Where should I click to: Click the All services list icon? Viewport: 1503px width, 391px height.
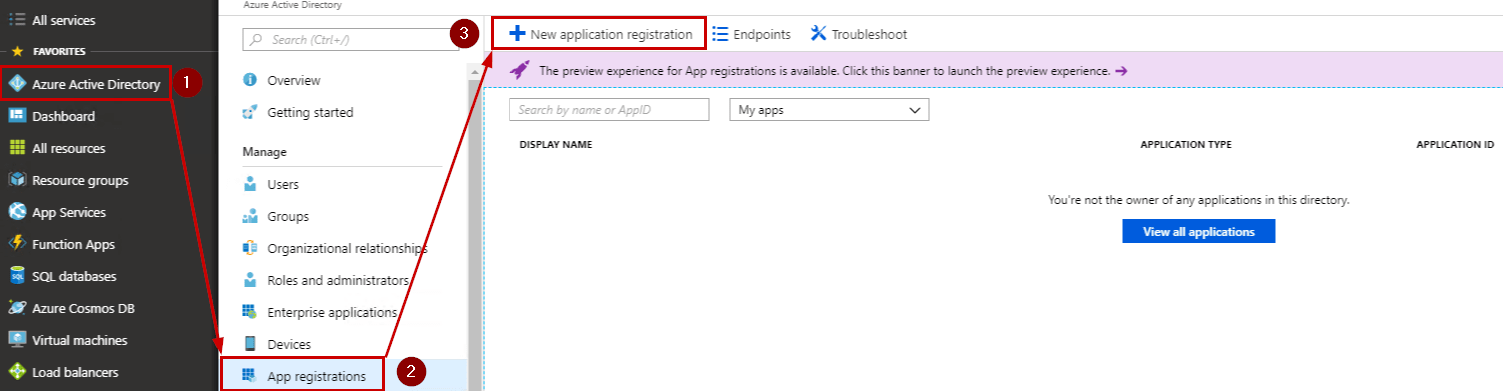16,19
